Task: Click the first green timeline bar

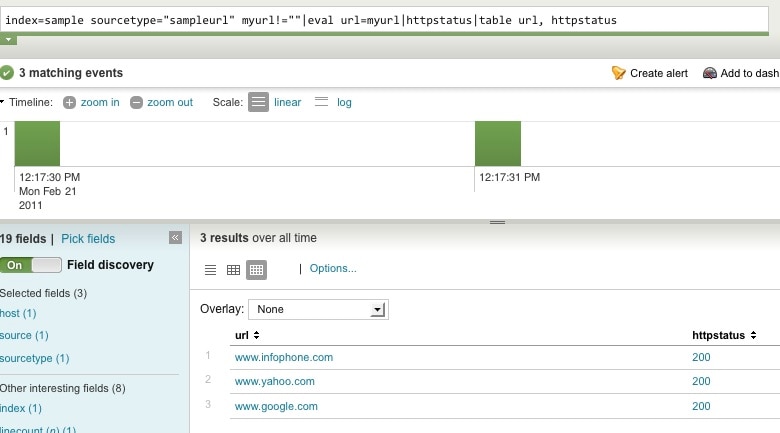Action: pos(37,143)
